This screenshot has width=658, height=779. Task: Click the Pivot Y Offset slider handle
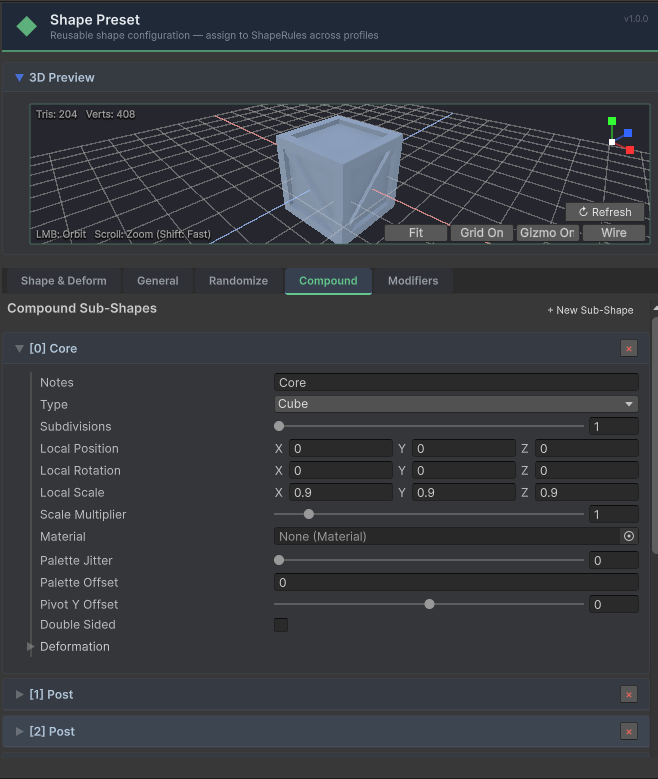(x=429, y=604)
